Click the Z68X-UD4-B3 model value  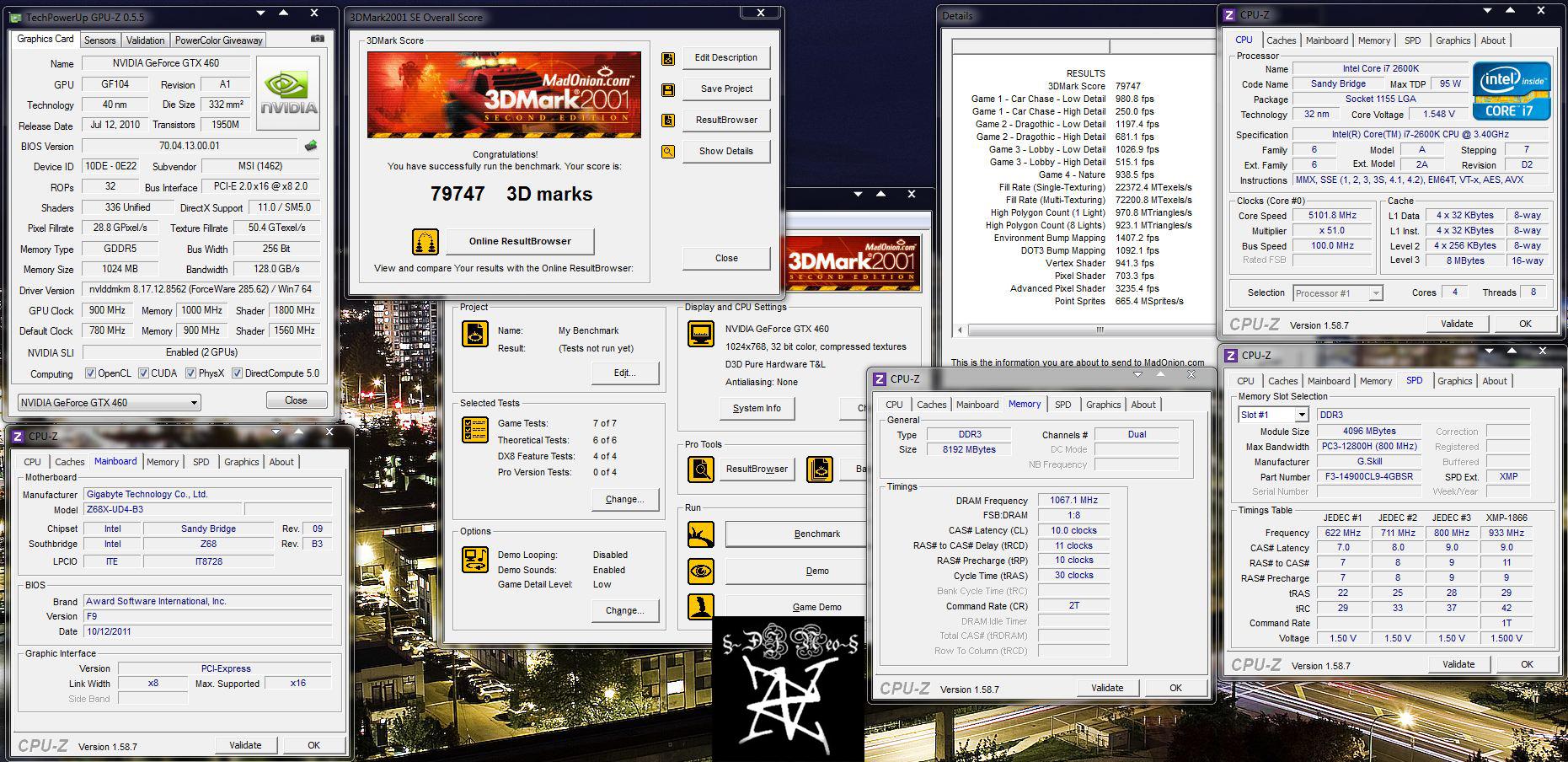coord(163,510)
